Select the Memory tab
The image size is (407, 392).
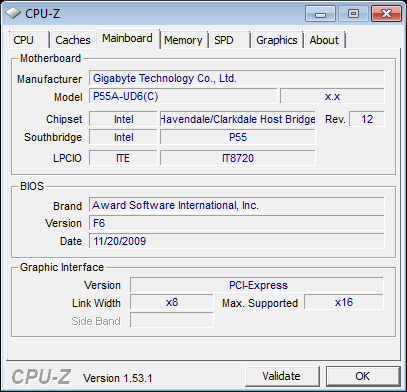(183, 40)
